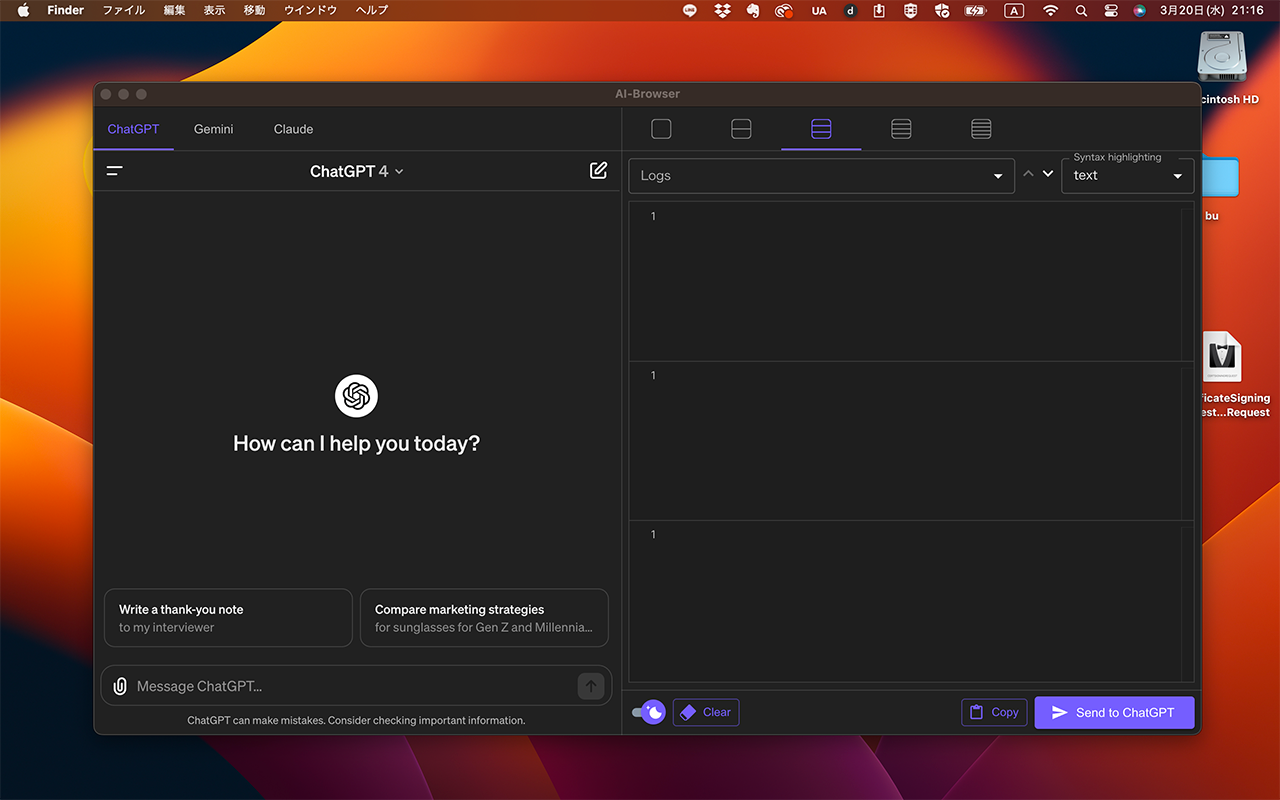Select the four-pane editor layout
1280x800 pixels.
[901, 129]
